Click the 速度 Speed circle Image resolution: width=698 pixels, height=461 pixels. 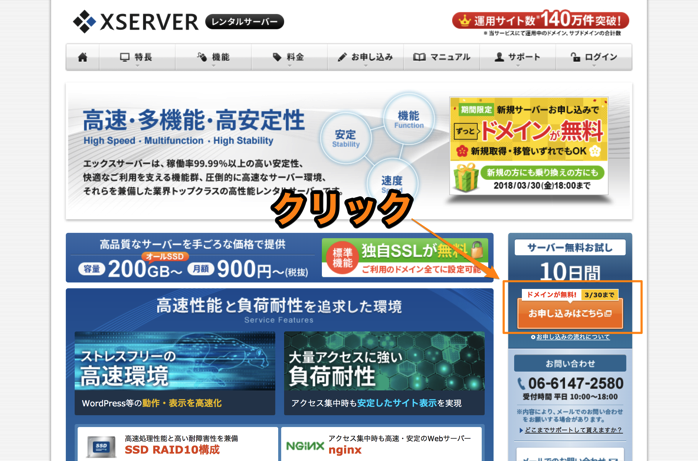coord(392,182)
